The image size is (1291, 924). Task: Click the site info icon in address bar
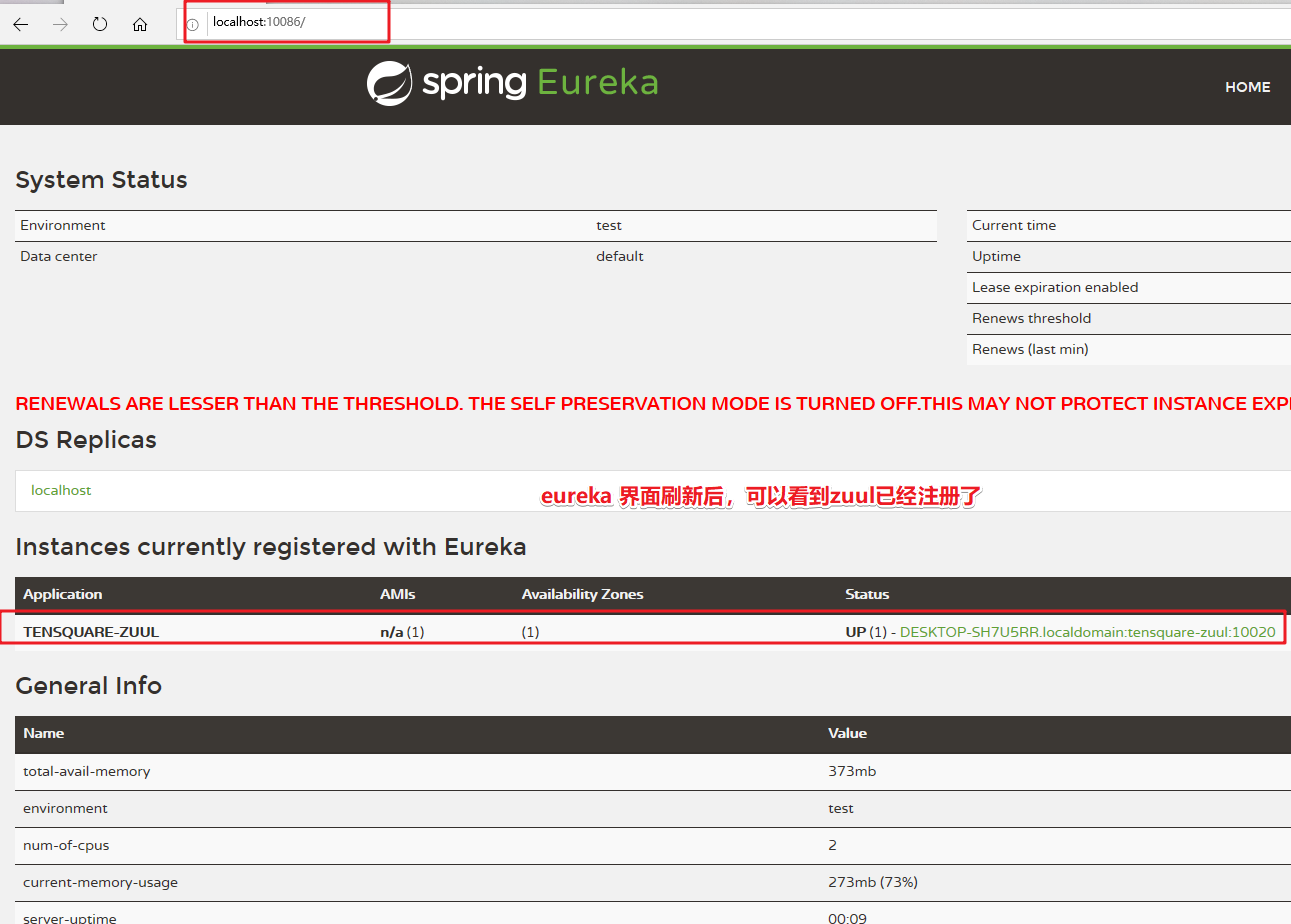click(193, 25)
